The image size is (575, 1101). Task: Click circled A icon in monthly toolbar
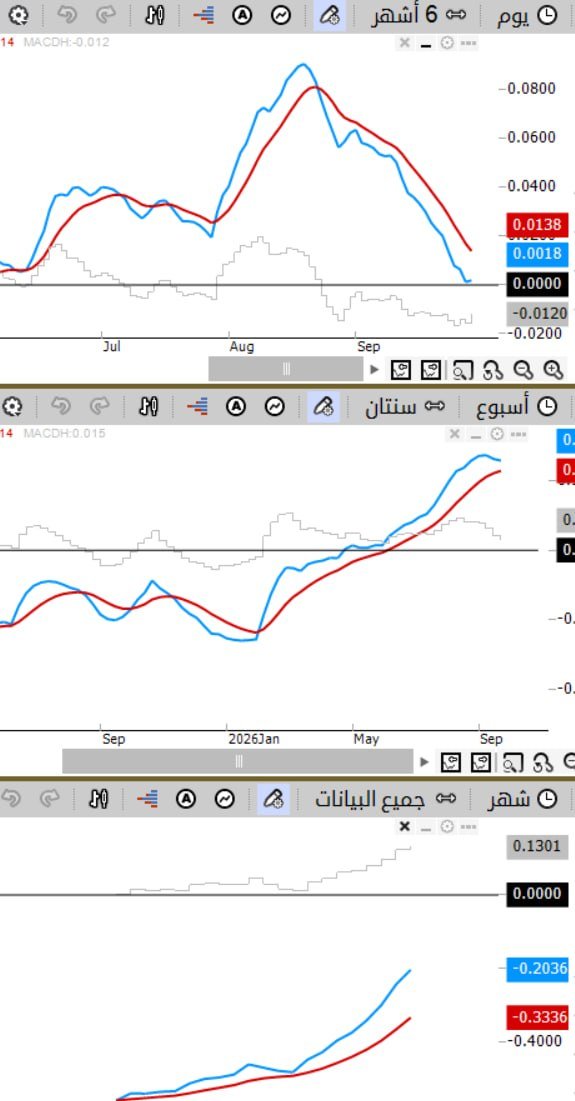pos(185,799)
